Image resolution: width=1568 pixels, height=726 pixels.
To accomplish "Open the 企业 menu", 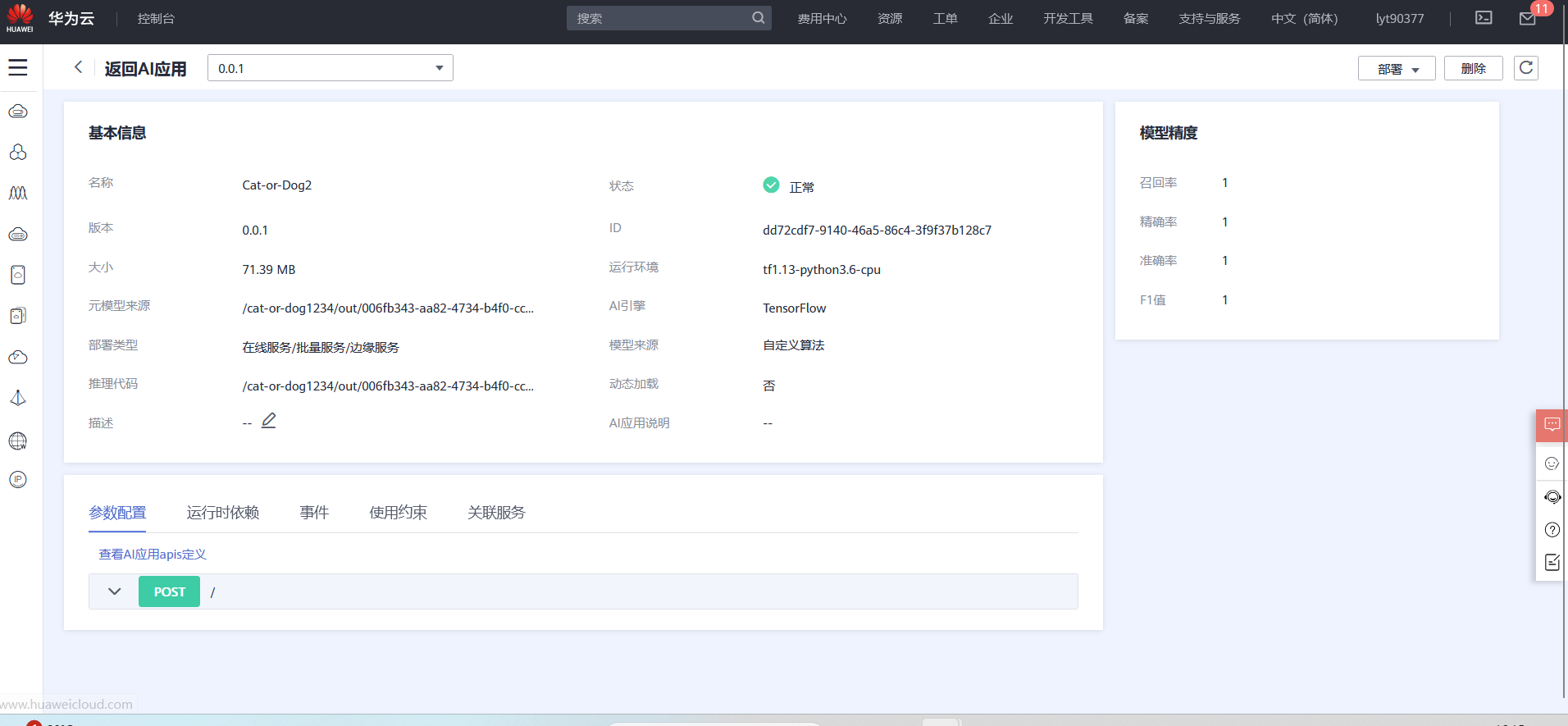I will [1001, 18].
